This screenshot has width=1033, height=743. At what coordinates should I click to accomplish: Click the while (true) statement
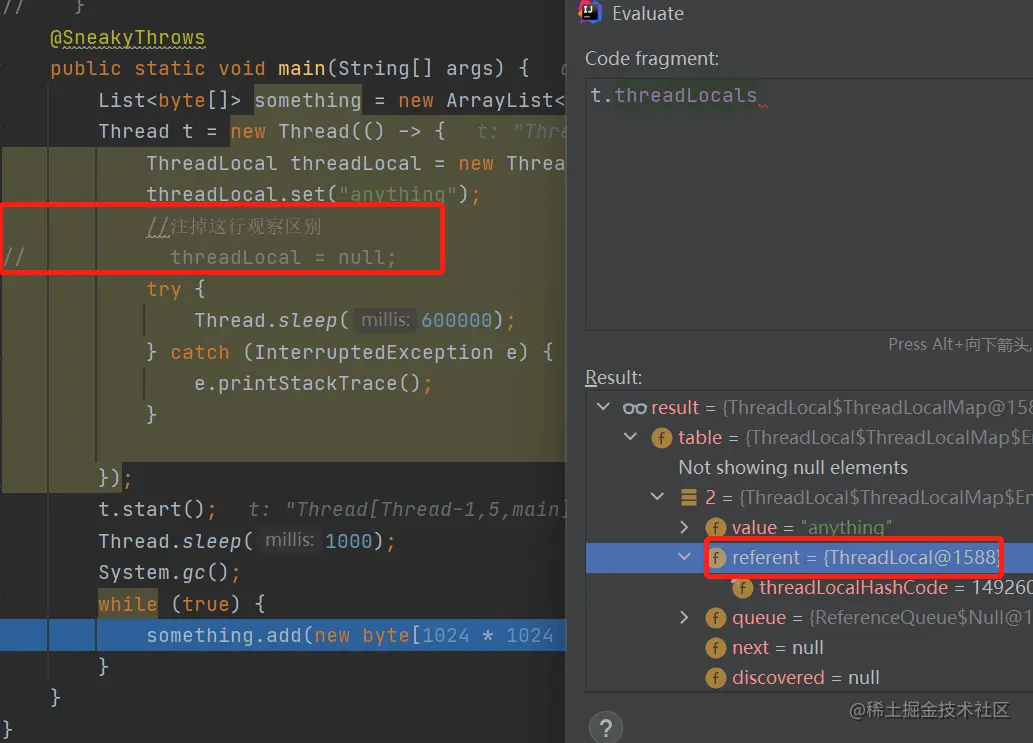(183, 604)
